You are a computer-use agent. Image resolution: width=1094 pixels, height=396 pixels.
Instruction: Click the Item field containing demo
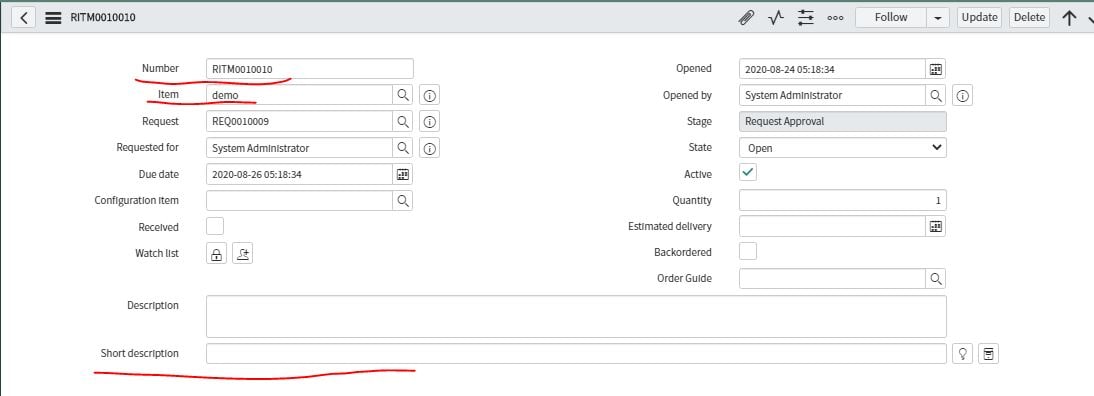[x=299, y=95]
